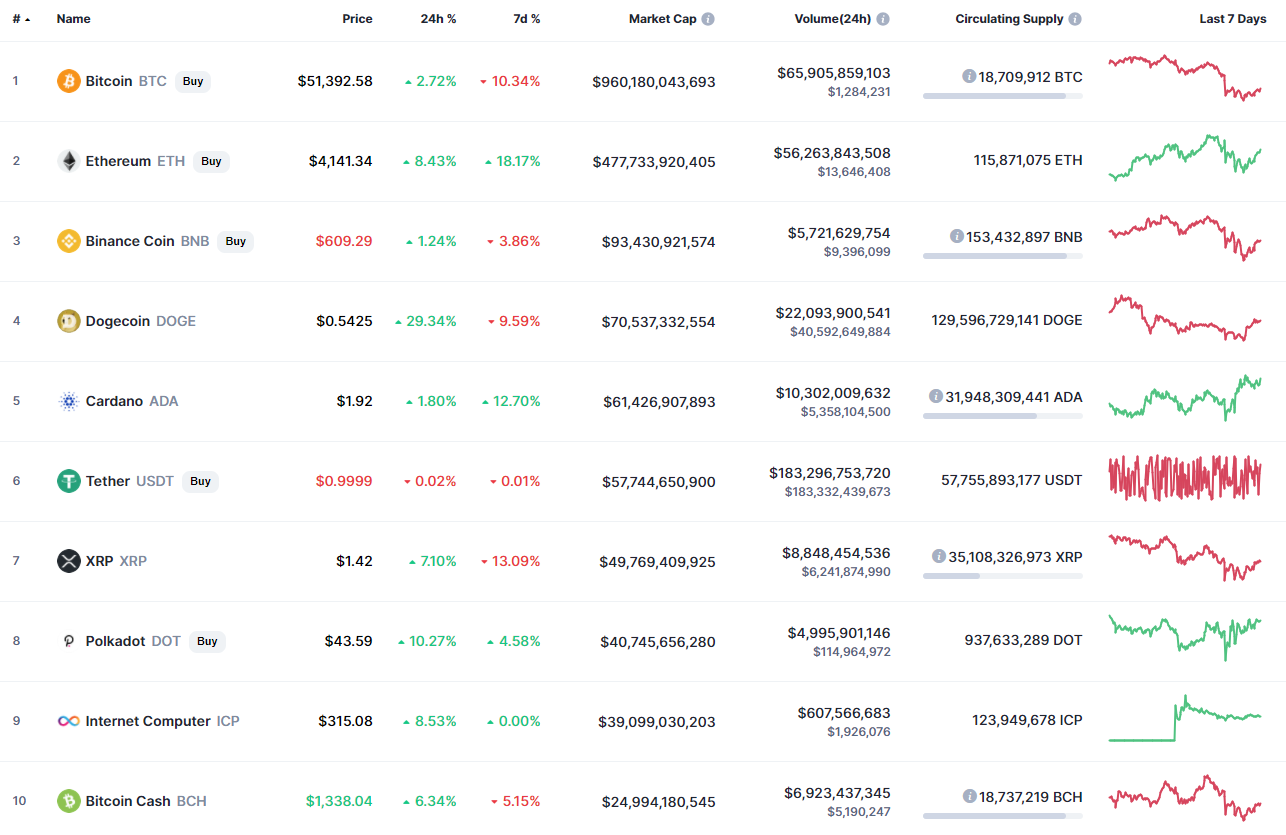Click Bitcoin's circulating supply progress bar
1286x835 pixels.
(x=1002, y=96)
